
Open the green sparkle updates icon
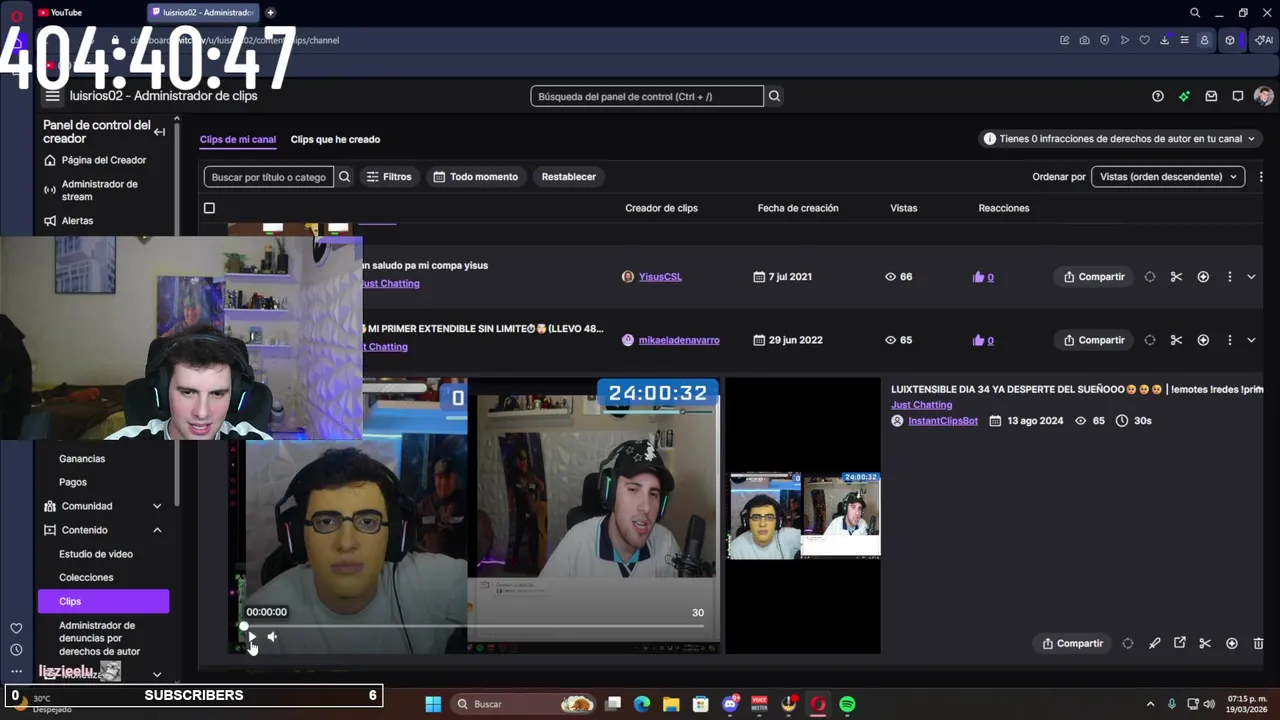pos(1184,96)
